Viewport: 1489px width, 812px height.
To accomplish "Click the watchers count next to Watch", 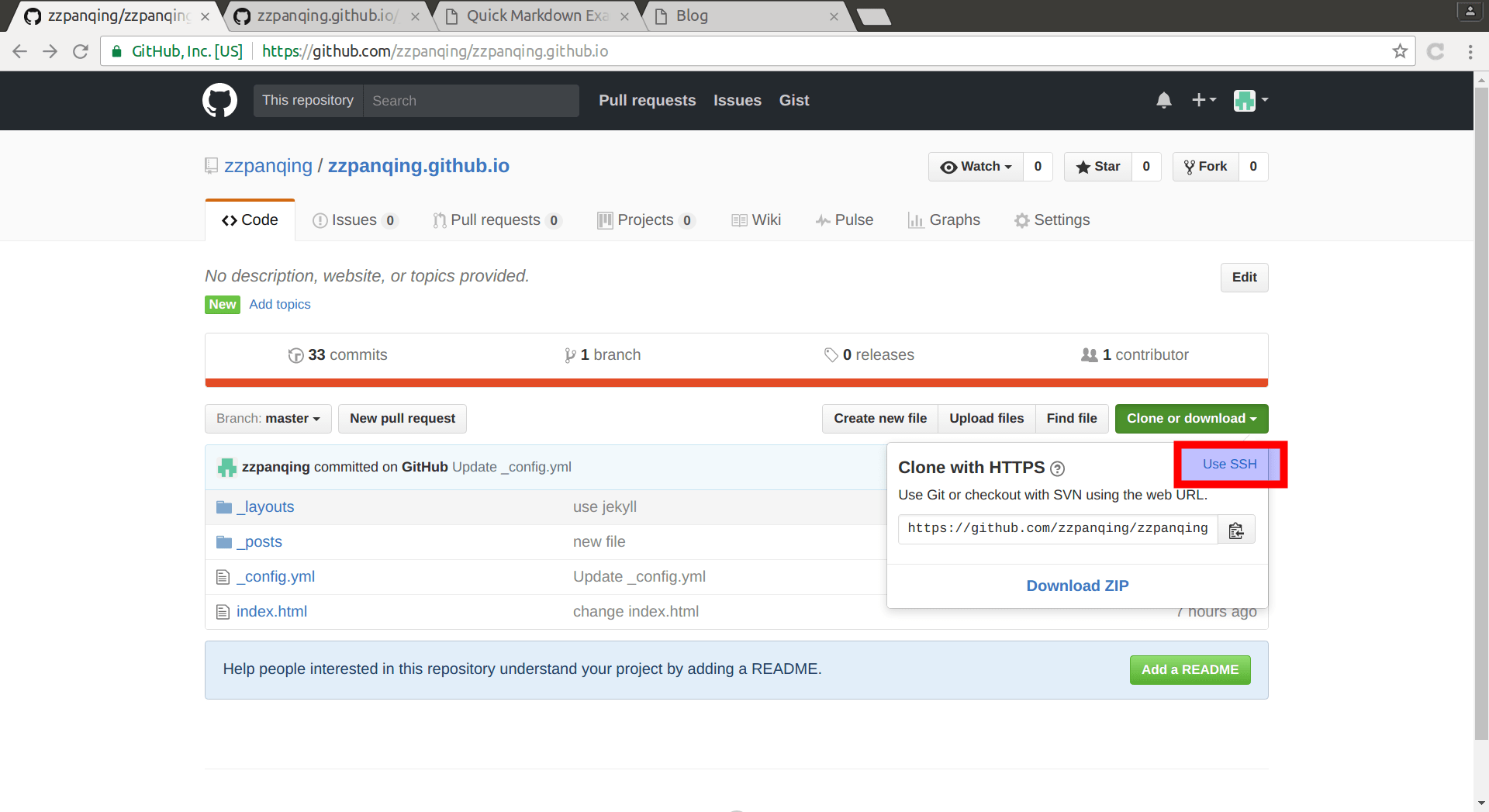I will [1038, 167].
